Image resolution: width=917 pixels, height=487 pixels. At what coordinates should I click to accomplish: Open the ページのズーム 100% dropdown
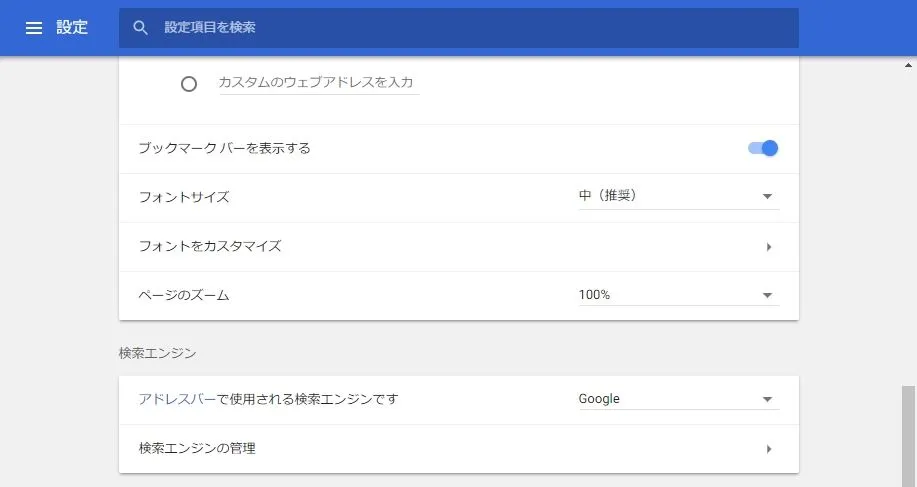pos(678,295)
